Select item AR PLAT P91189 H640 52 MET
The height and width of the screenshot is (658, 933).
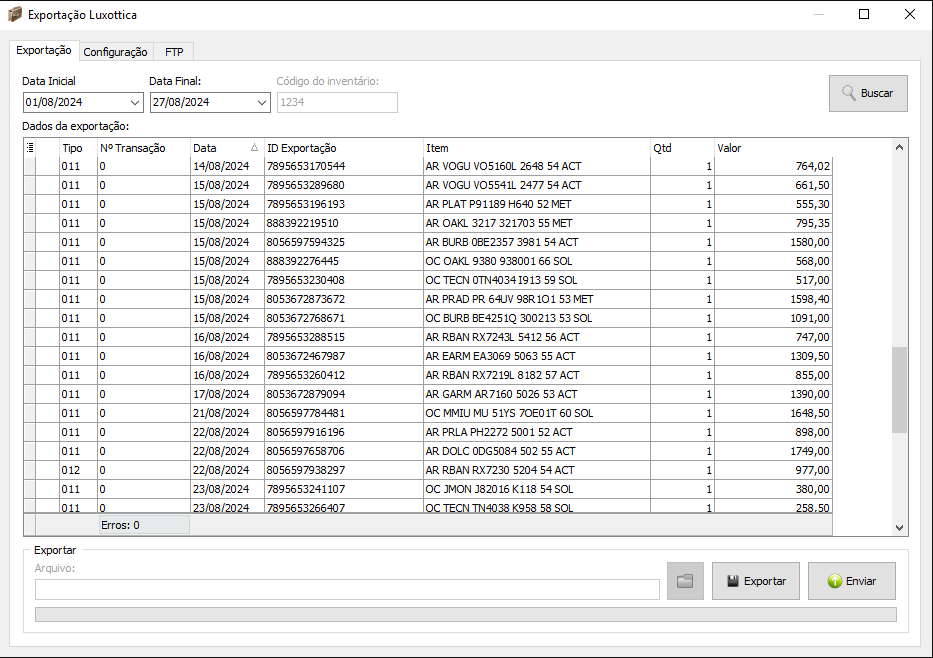point(536,204)
